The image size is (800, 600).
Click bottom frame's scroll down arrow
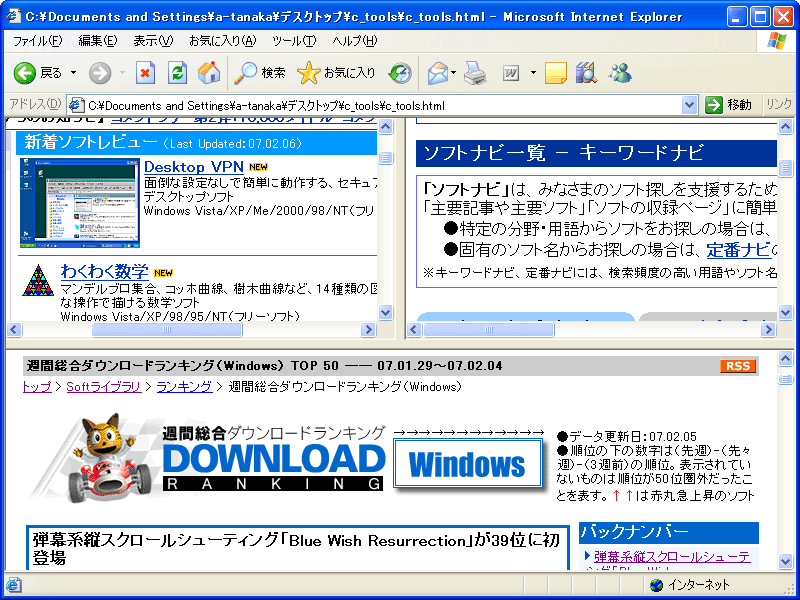click(x=785, y=562)
